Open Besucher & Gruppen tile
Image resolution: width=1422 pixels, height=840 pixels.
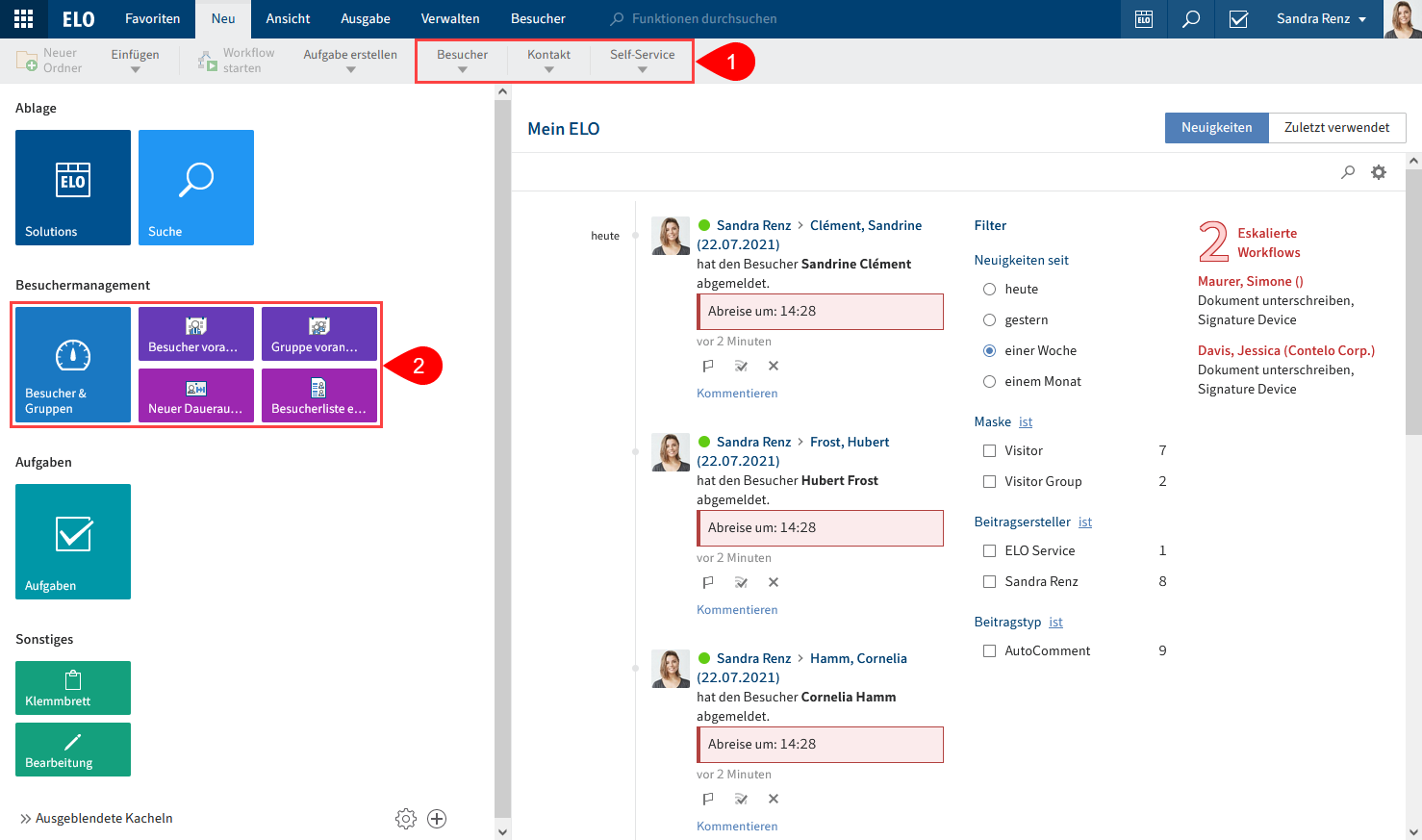[73, 365]
